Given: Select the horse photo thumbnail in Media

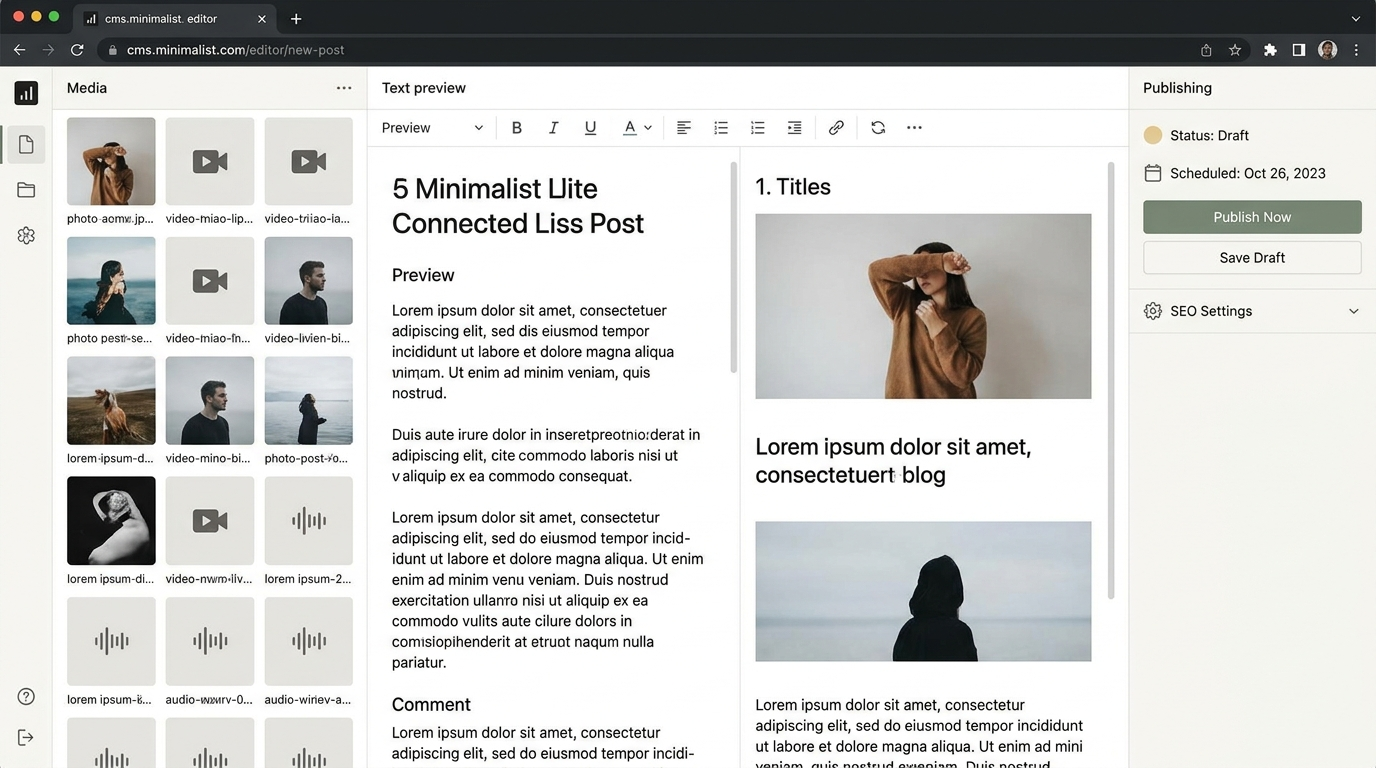Looking at the screenshot, I should coord(111,400).
